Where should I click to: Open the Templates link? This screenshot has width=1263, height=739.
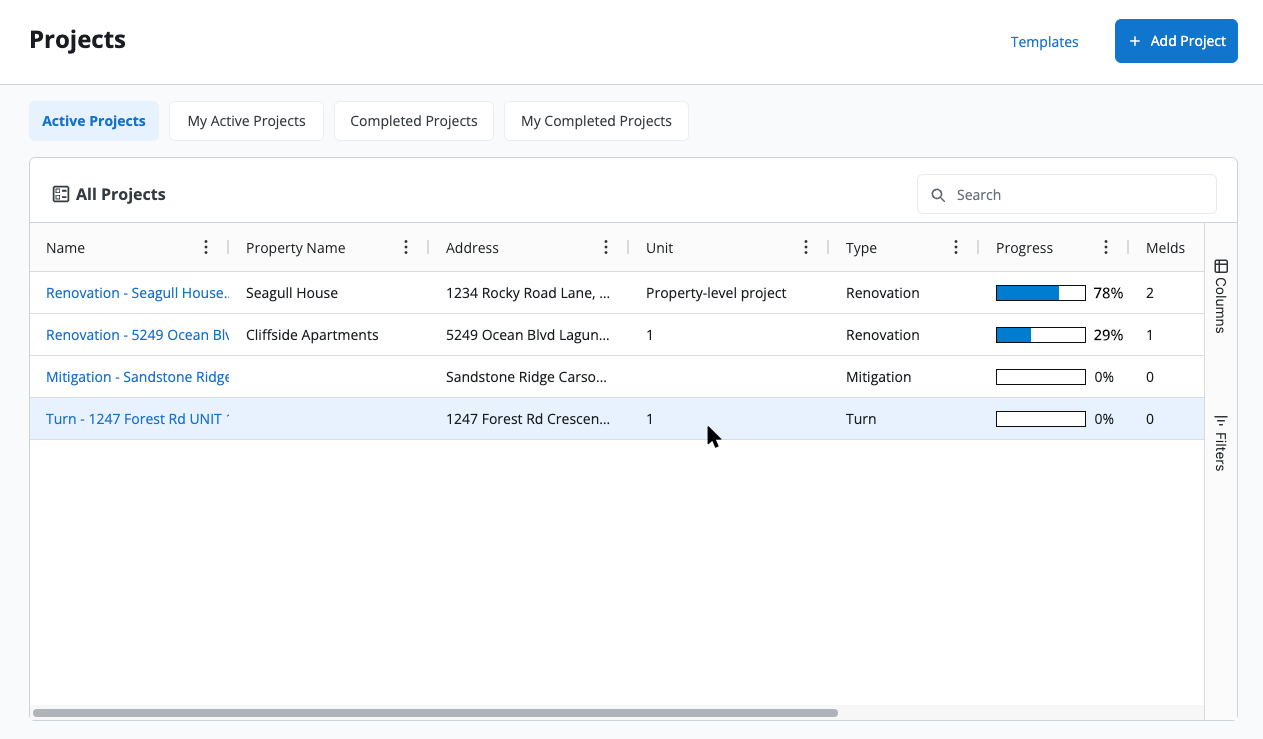(x=1044, y=42)
